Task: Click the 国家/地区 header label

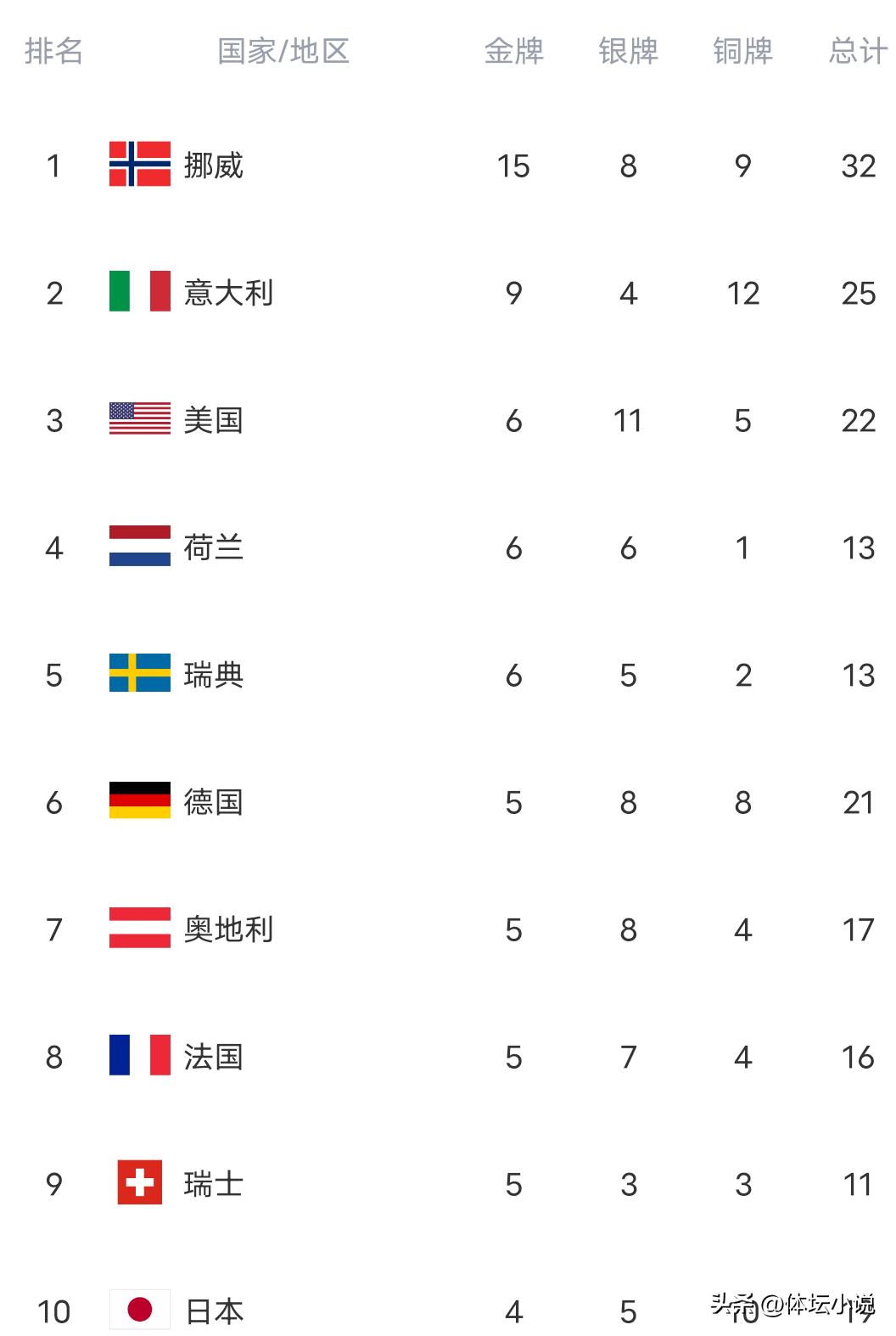Action: pyautogui.click(x=283, y=51)
